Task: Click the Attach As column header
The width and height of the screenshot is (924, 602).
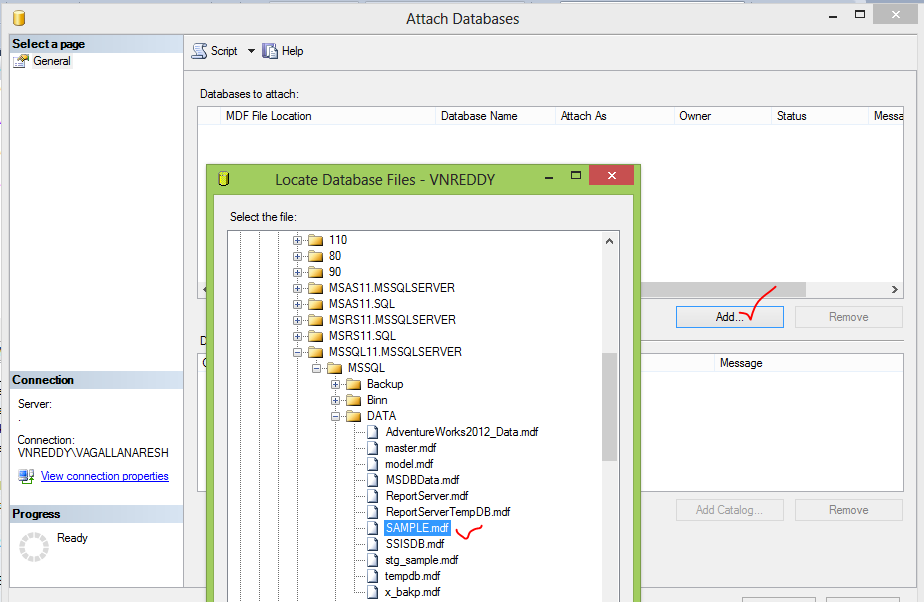Action: click(x=615, y=116)
